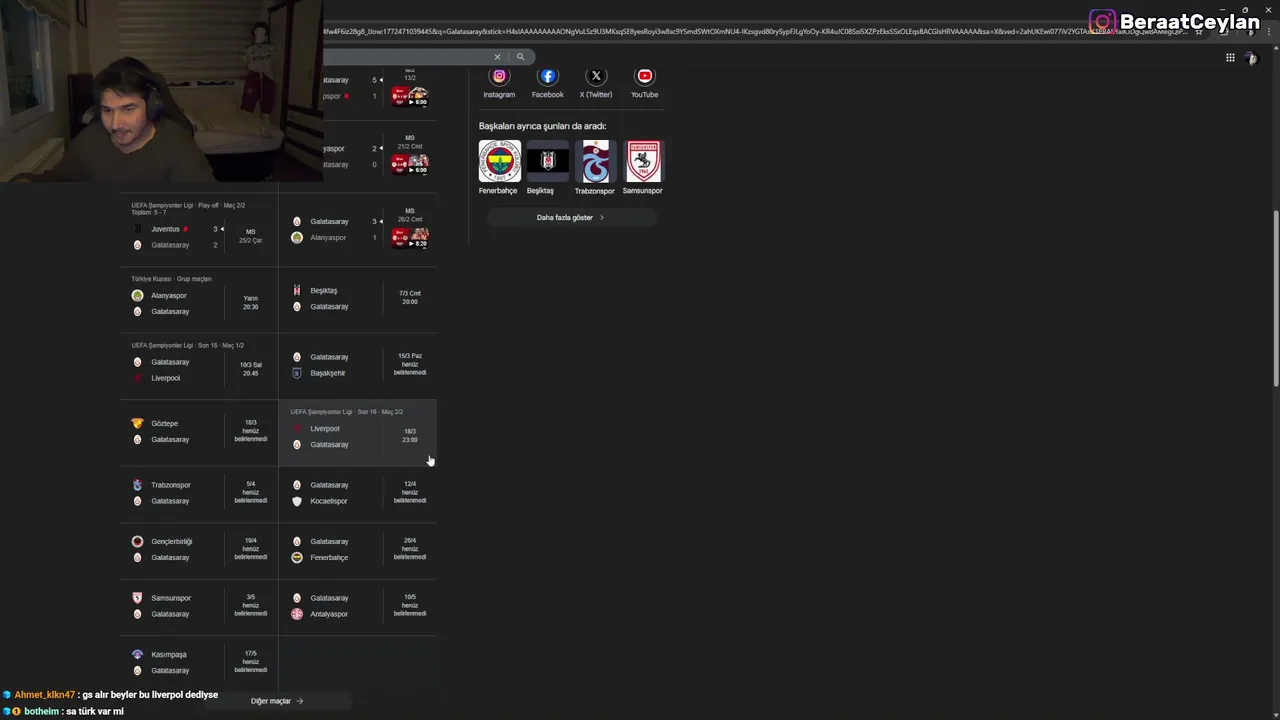Expand Daha fazla göster
Screen dimensions: 1280x720
tap(571, 217)
